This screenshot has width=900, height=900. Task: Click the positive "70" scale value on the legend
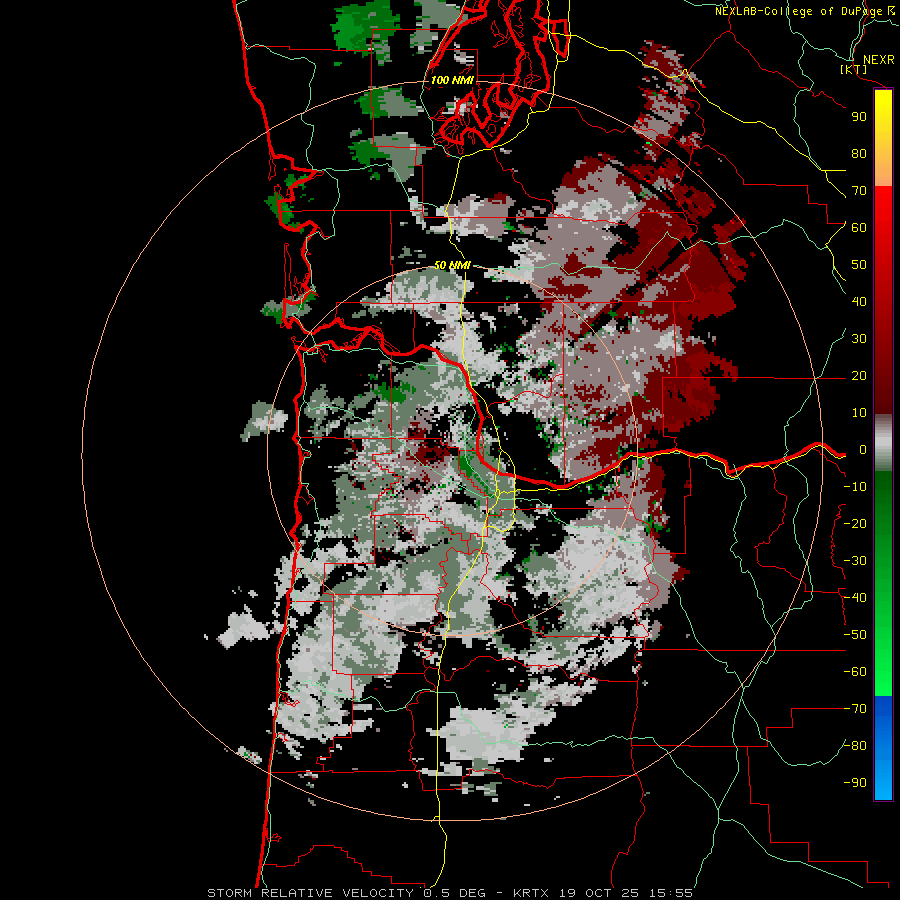[859, 191]
